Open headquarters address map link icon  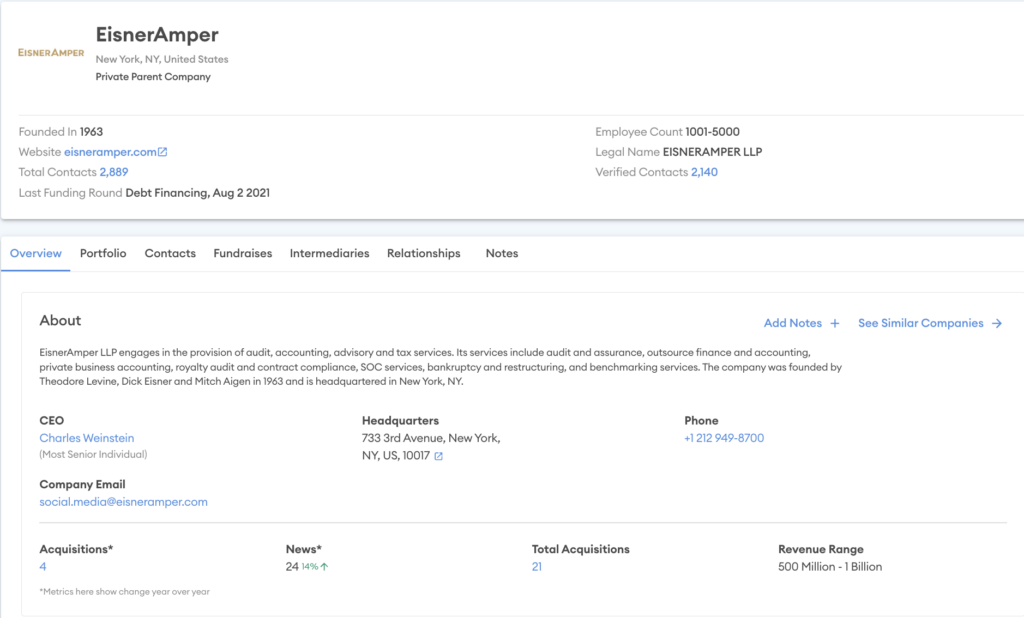(x=438, y=456)
